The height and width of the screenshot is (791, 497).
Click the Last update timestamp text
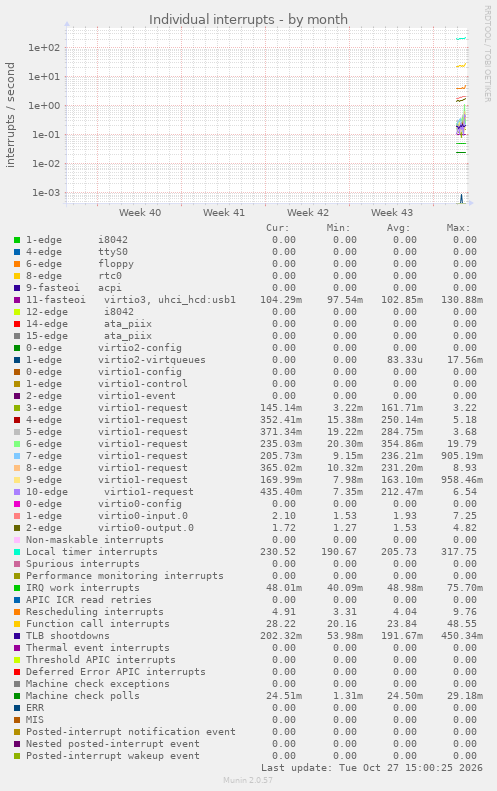coord(372,768)
